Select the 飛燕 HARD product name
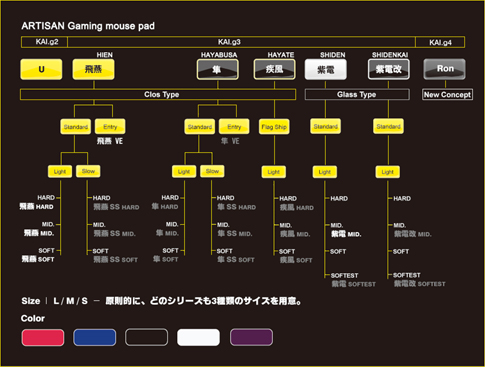The image size is (485, 367). 36,207
